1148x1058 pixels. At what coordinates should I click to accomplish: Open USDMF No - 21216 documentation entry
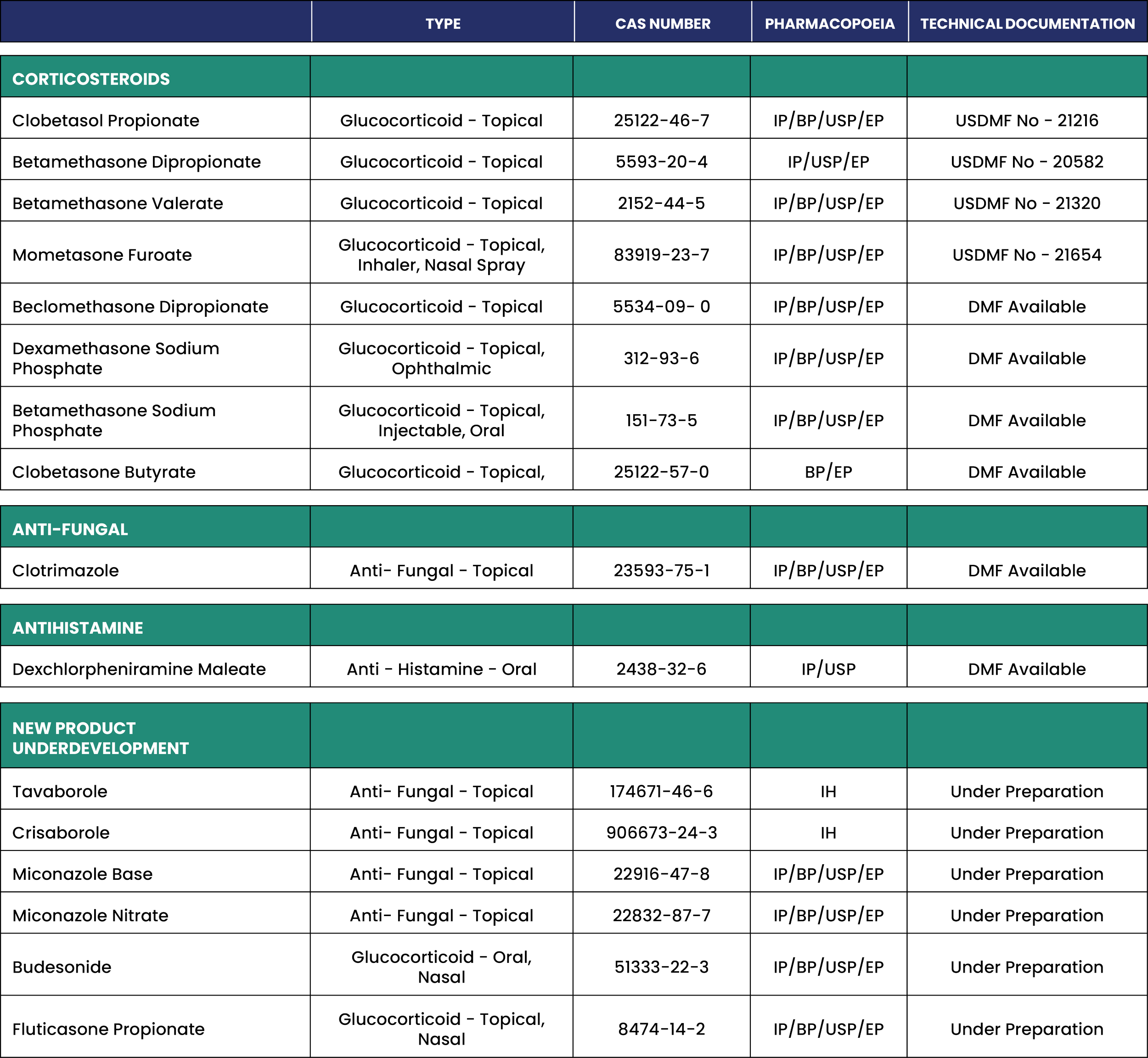(x=1027, y=121)
